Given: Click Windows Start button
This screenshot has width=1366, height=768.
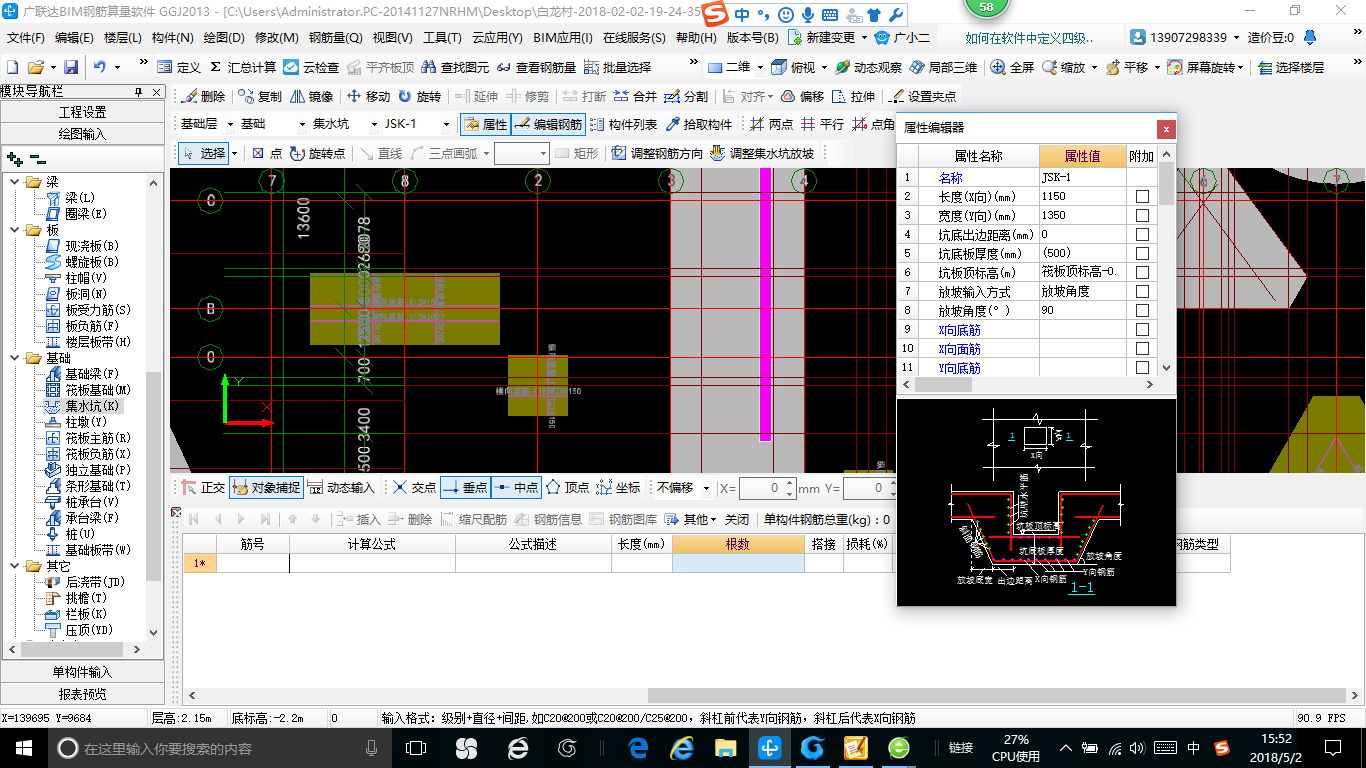Looking at the screenshot, I should pyautogui.click(x=23, y=748).
